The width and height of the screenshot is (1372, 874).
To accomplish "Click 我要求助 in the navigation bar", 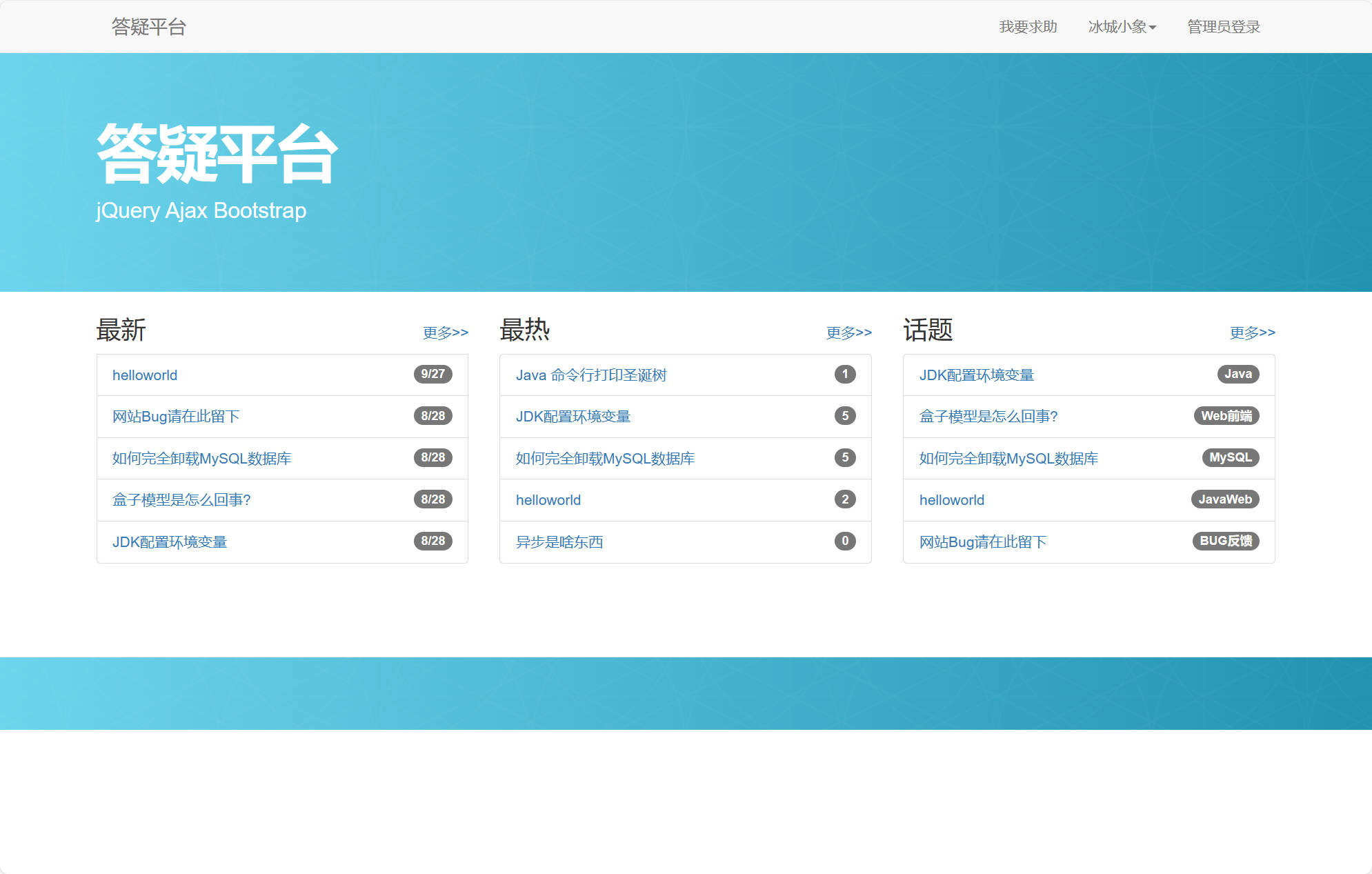I will coord(1028,27).
